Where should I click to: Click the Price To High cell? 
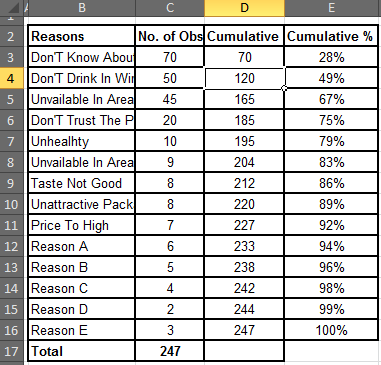pyautogui.click(x=82, y=225)
